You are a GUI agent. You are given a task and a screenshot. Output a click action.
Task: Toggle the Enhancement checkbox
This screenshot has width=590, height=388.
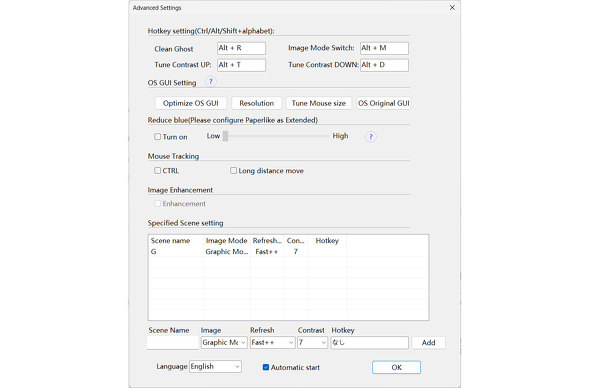point(157,204)
